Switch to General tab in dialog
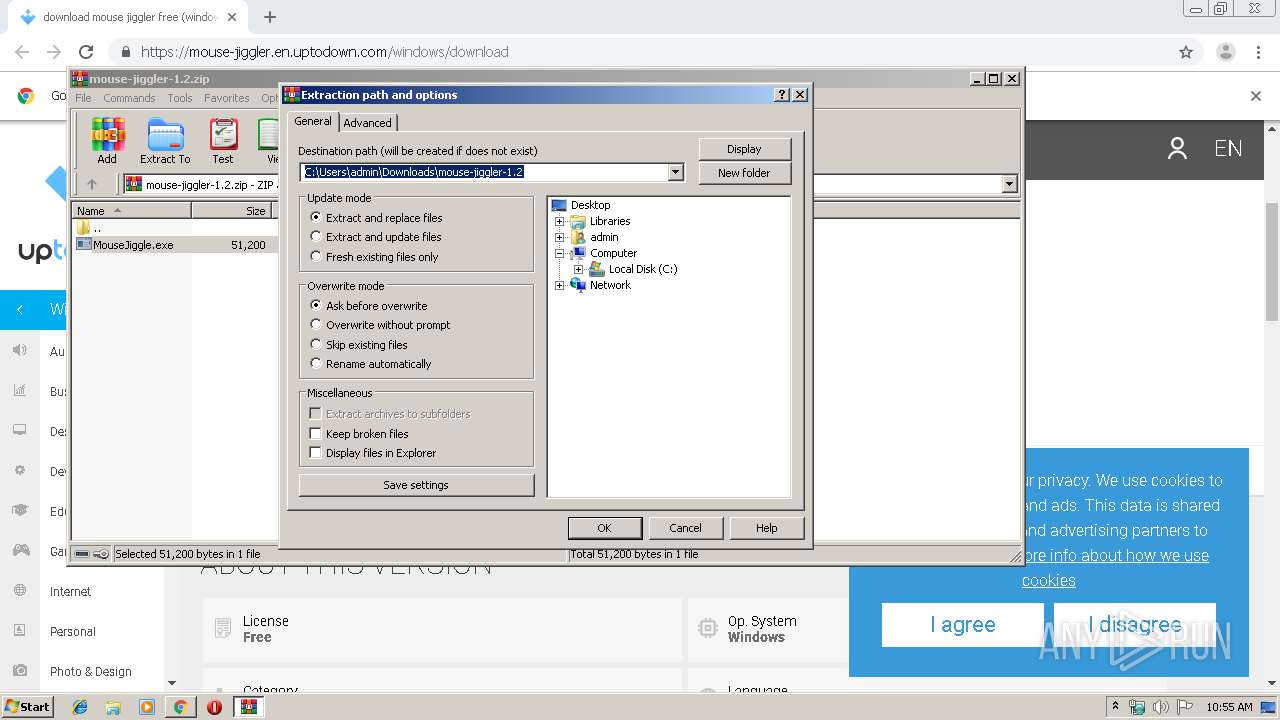Screen dimensions: 1280x720 [313, 121]
